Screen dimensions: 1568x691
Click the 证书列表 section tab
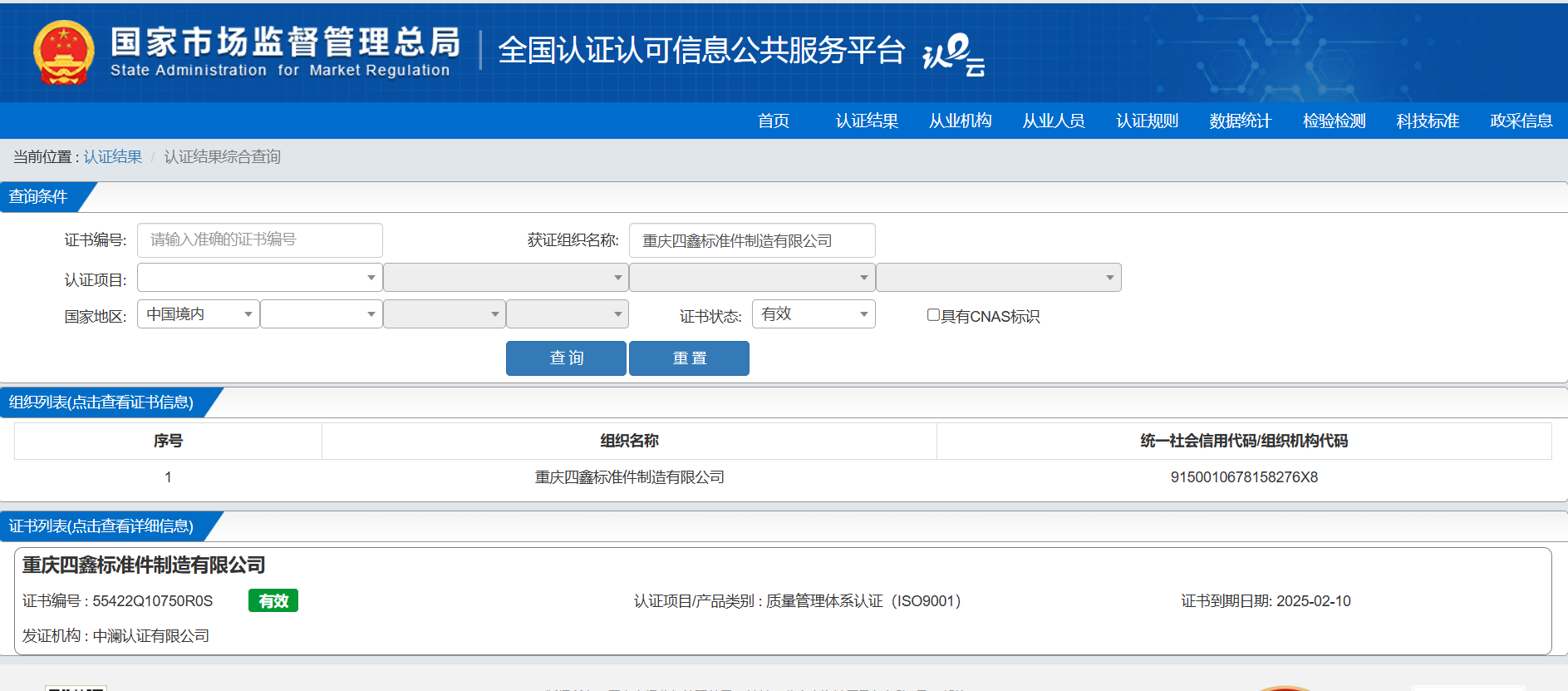click(101, 526)
